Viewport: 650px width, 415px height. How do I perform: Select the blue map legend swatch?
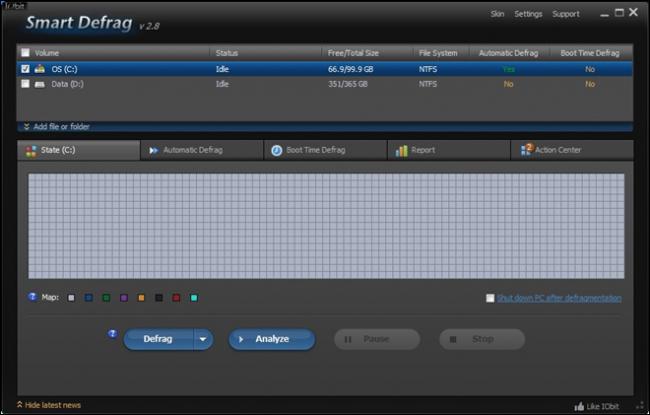[89, 298]
